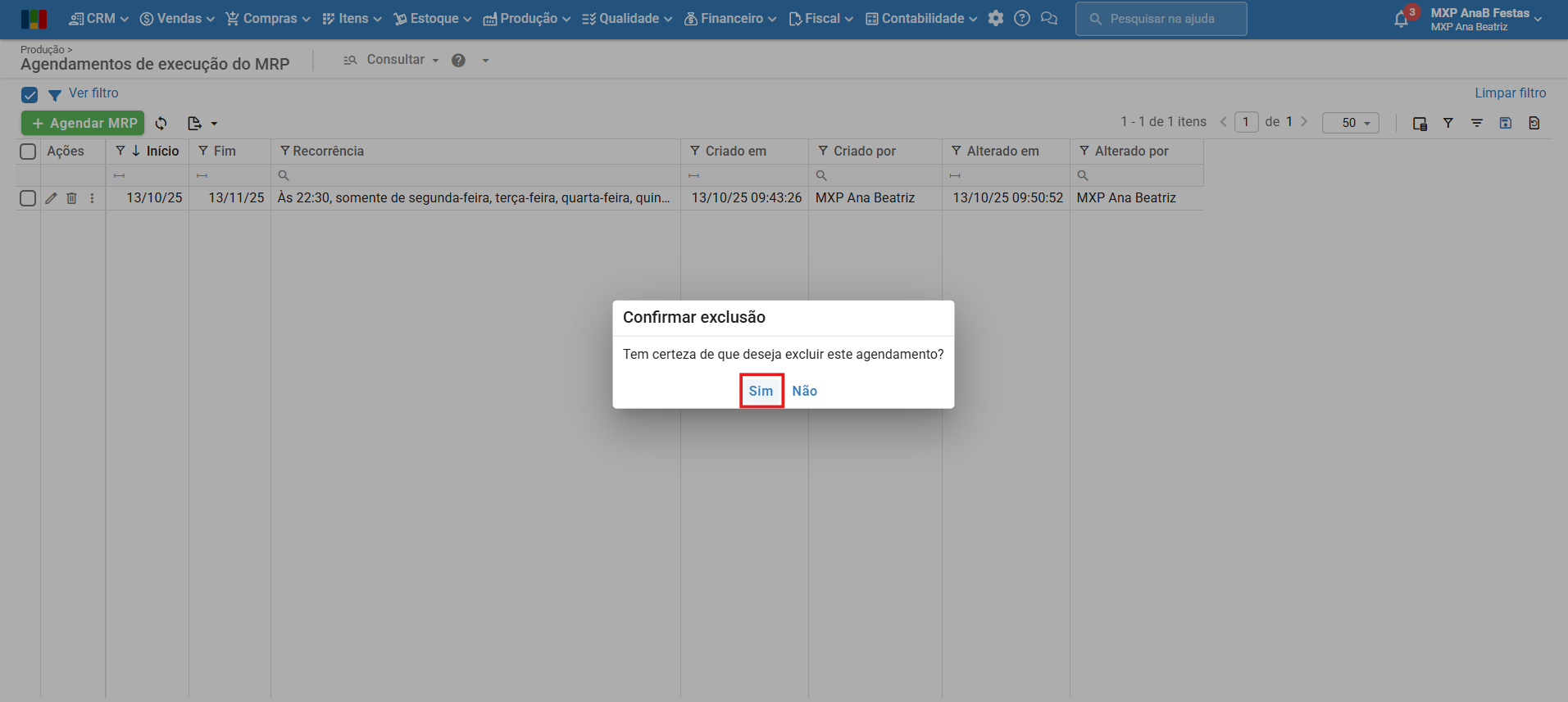The width and height of the screenshot is (1568, 702).
Task: Click the cell 13/10/25 09:50:52
Action: click(1007, 198)
